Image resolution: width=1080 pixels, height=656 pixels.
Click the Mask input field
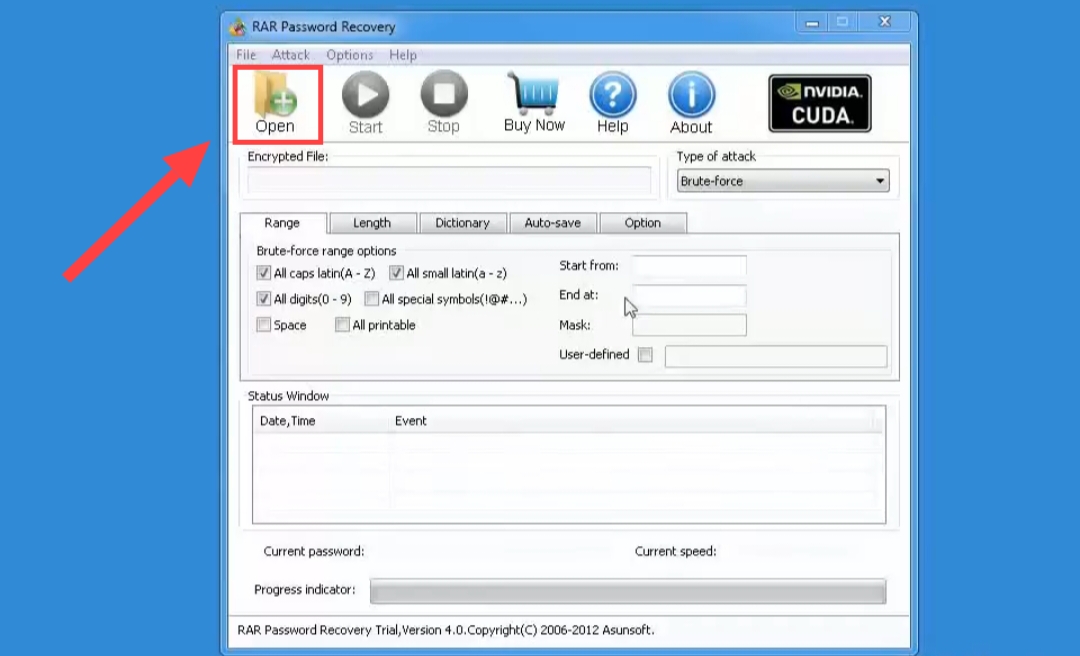click(689, 325)
